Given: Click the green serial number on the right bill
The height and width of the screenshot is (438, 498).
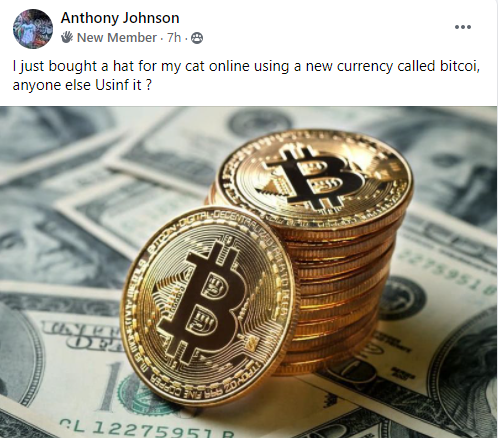Looking at the screenshot, I should [448, 271].
